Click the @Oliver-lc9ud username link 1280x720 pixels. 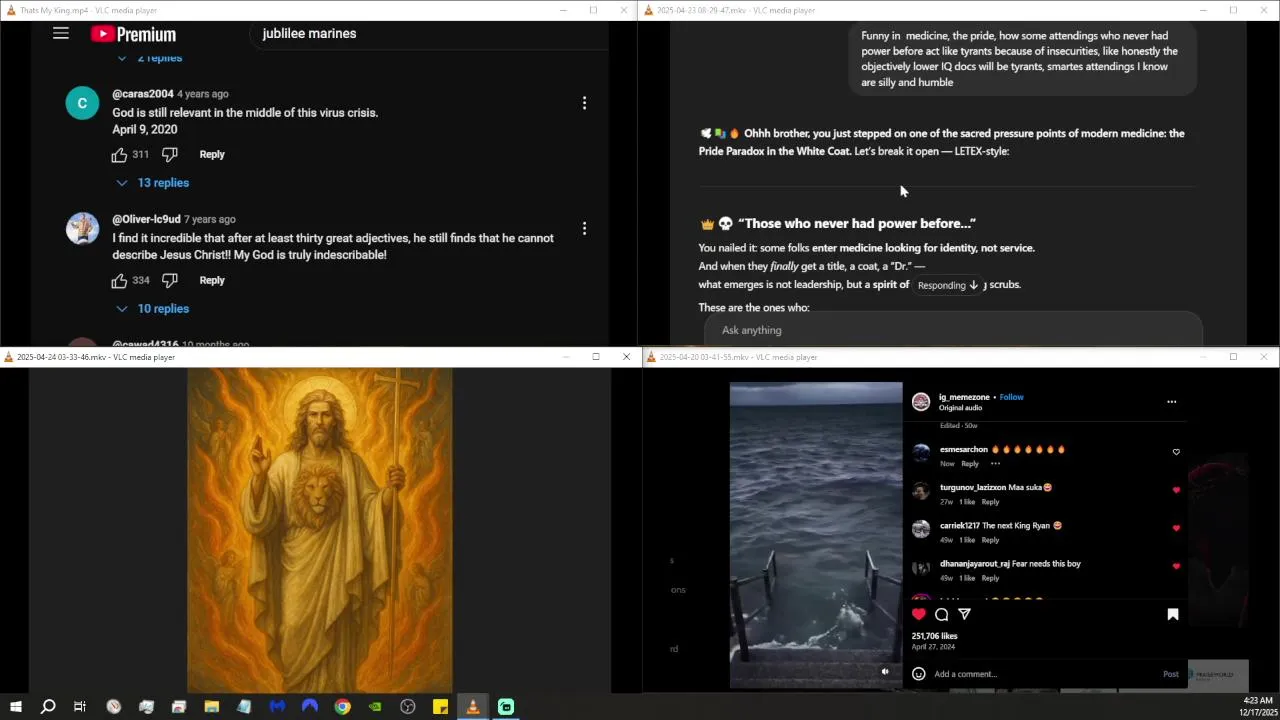[146, 219]
